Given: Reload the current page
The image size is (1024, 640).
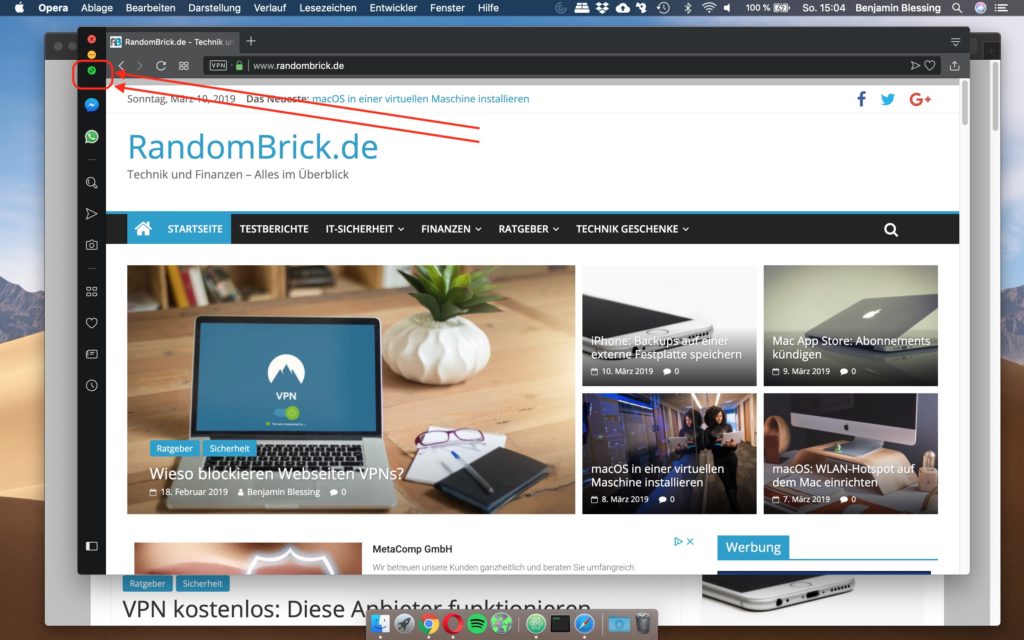Looking at the screenshot, I should click(x=161, y=65).
